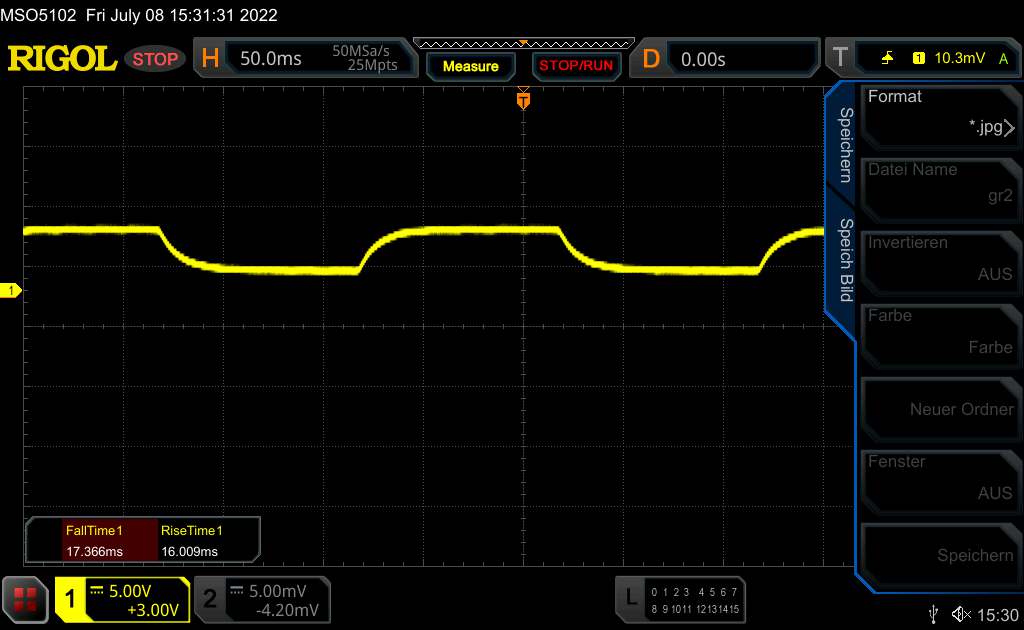Open the delay D icon
The height and width of the screenshot is (630, 1024).
650,59
